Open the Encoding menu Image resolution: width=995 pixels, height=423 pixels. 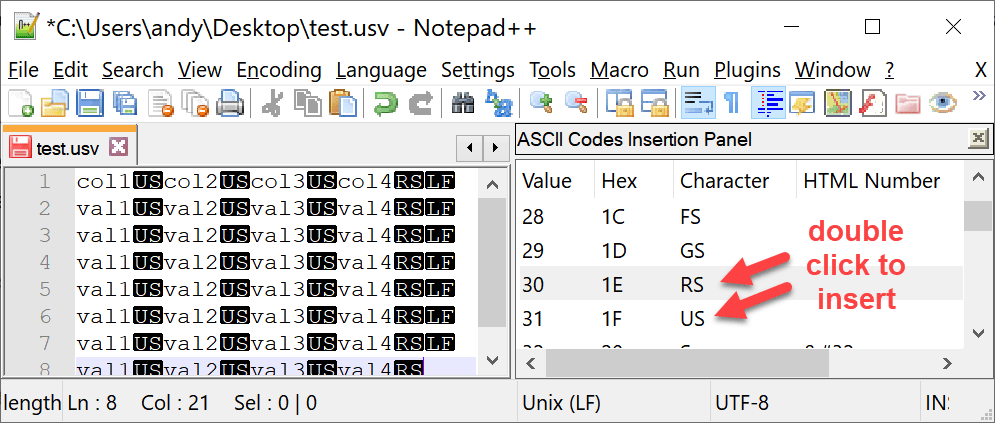(x=279, y=70)
